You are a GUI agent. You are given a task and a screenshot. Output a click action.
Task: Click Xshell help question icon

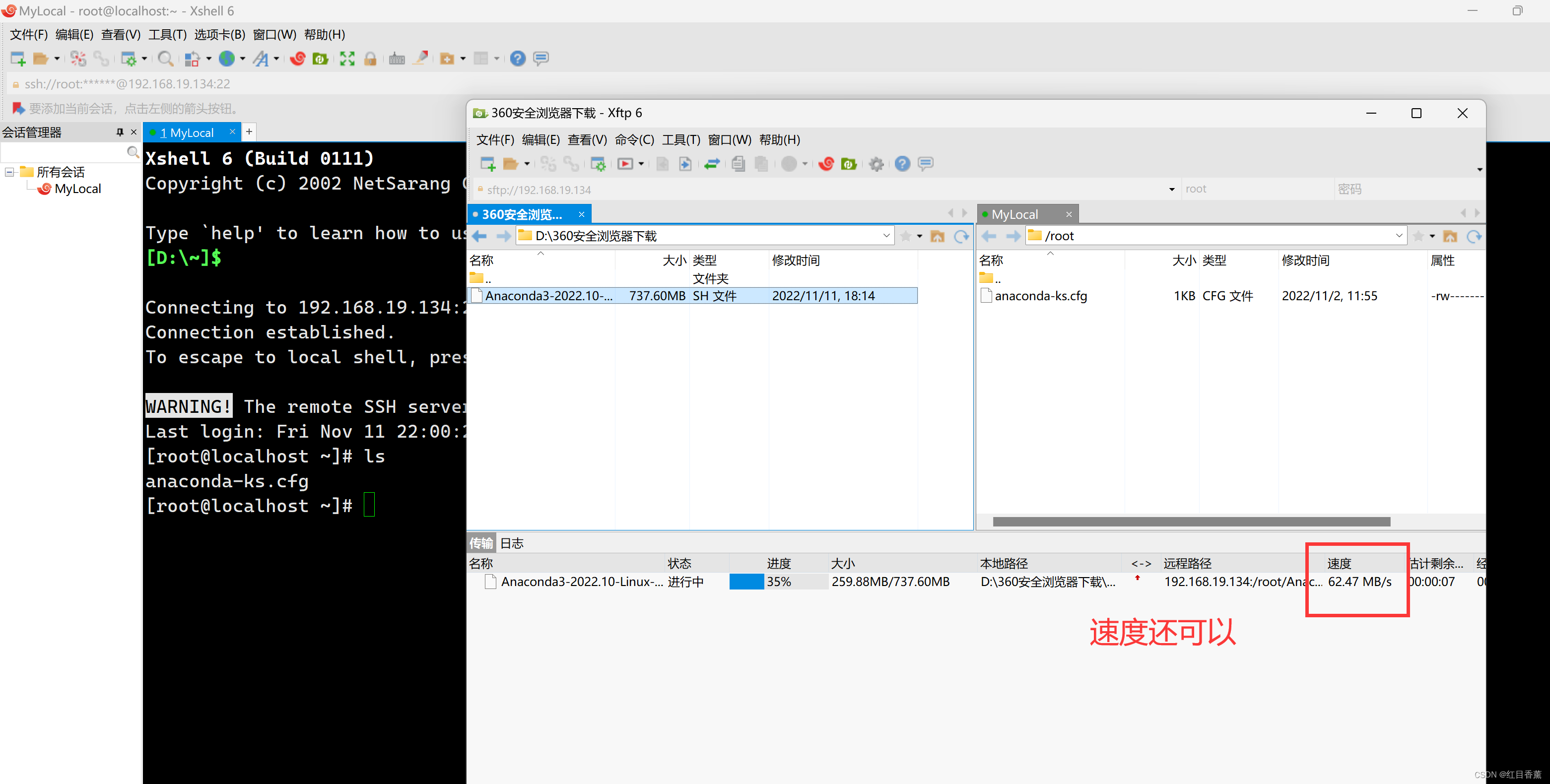pos(518,59)
